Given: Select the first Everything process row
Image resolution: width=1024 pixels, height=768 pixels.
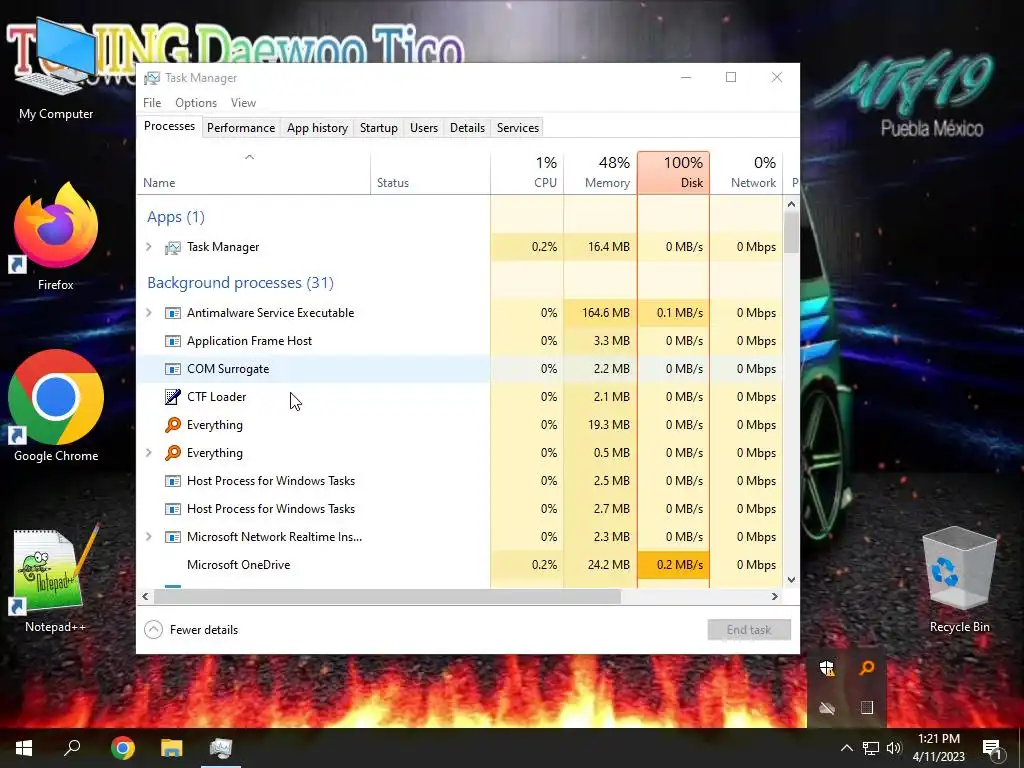Looking at the screenshot, I should point(460,424).
